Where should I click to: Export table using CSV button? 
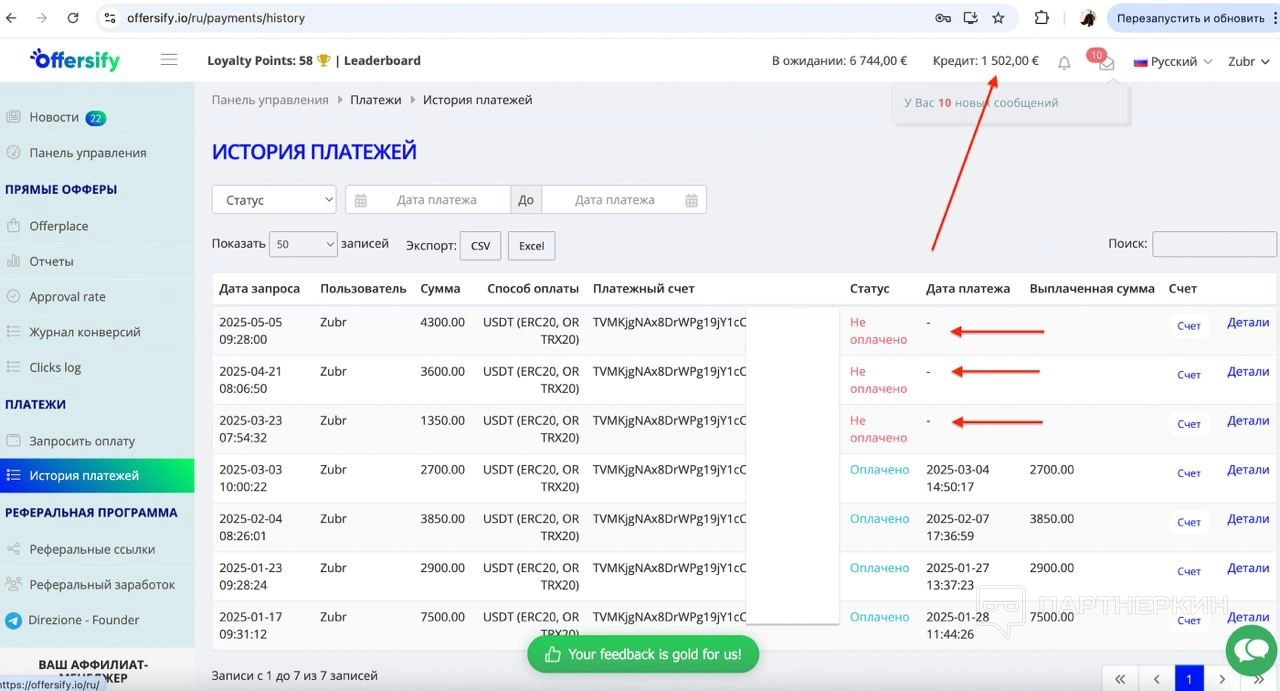(480, 246)
